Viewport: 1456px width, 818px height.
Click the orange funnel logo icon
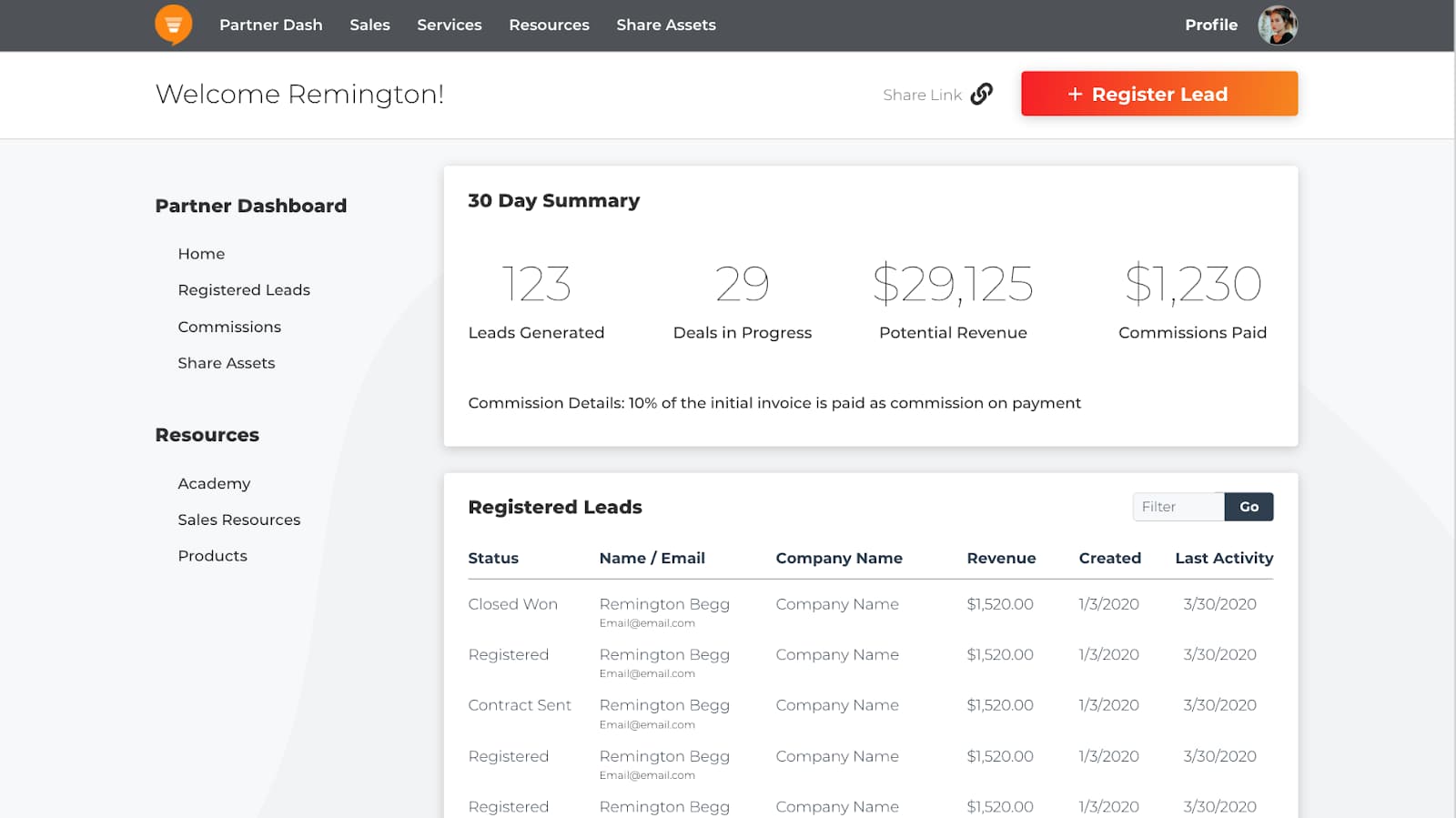[x=173, y=25]
